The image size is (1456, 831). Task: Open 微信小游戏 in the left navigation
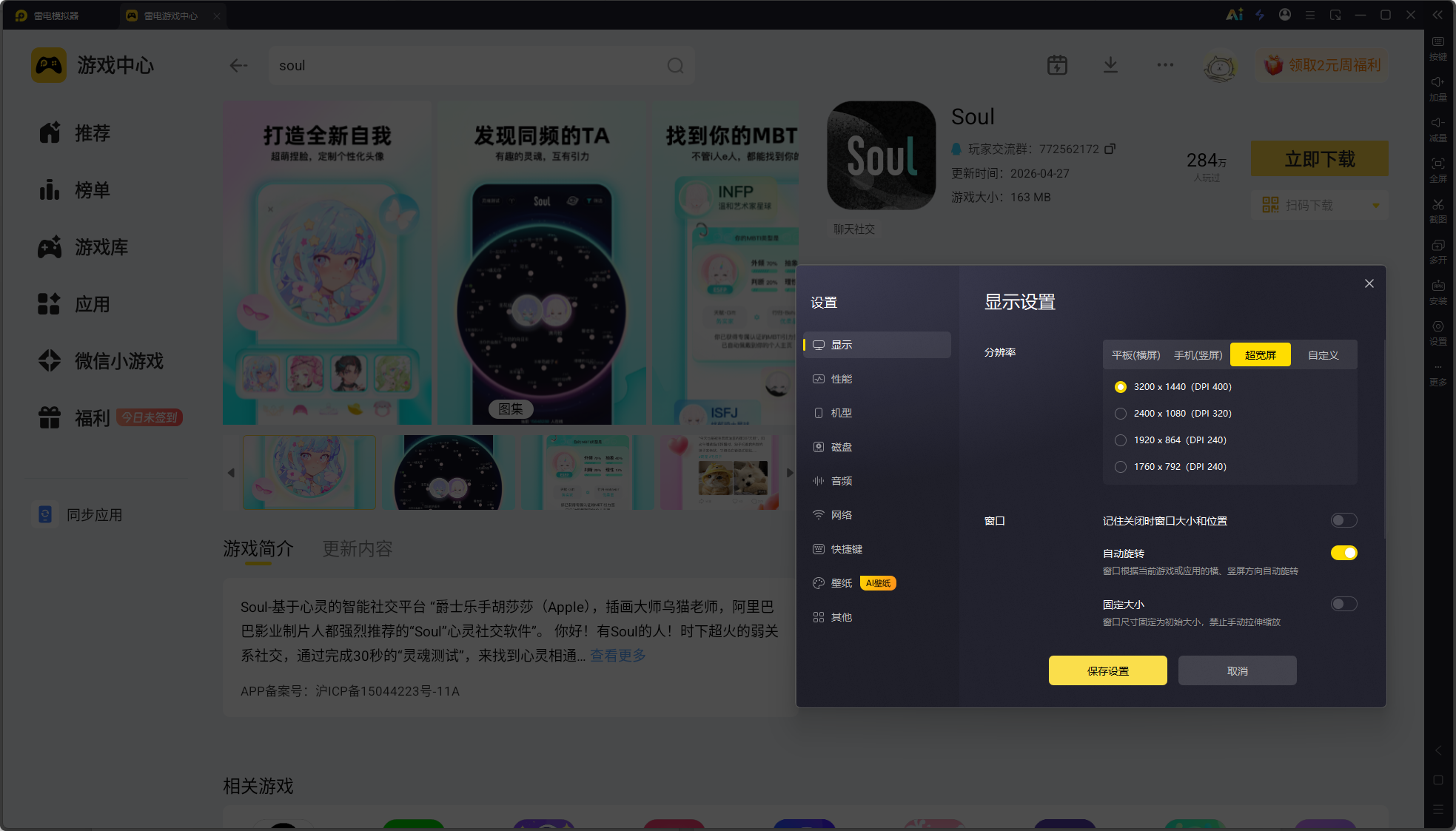tap(101, 361)
